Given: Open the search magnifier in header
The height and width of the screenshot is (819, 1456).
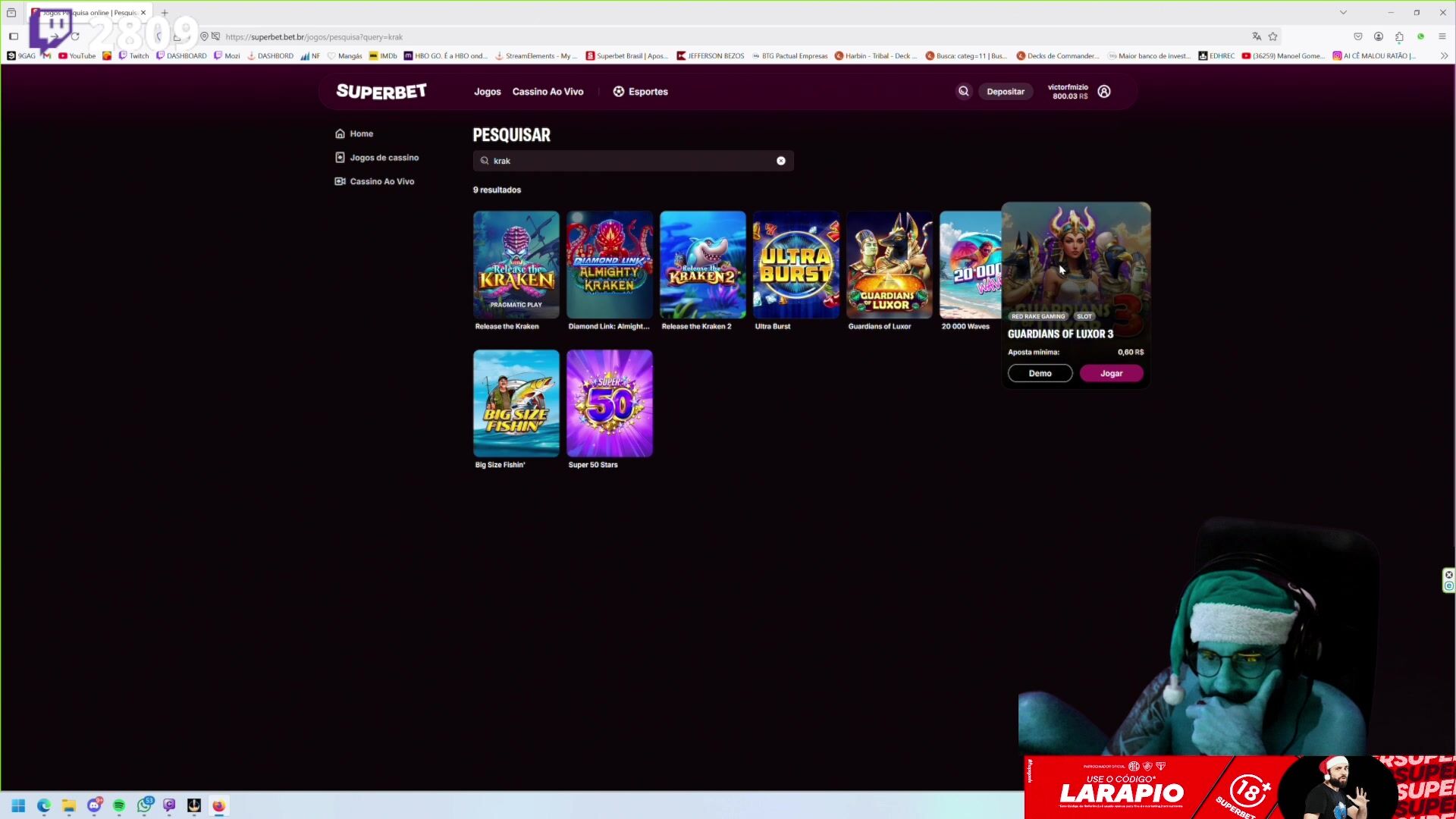Looking at the screenshot, I should coord(964,91).
